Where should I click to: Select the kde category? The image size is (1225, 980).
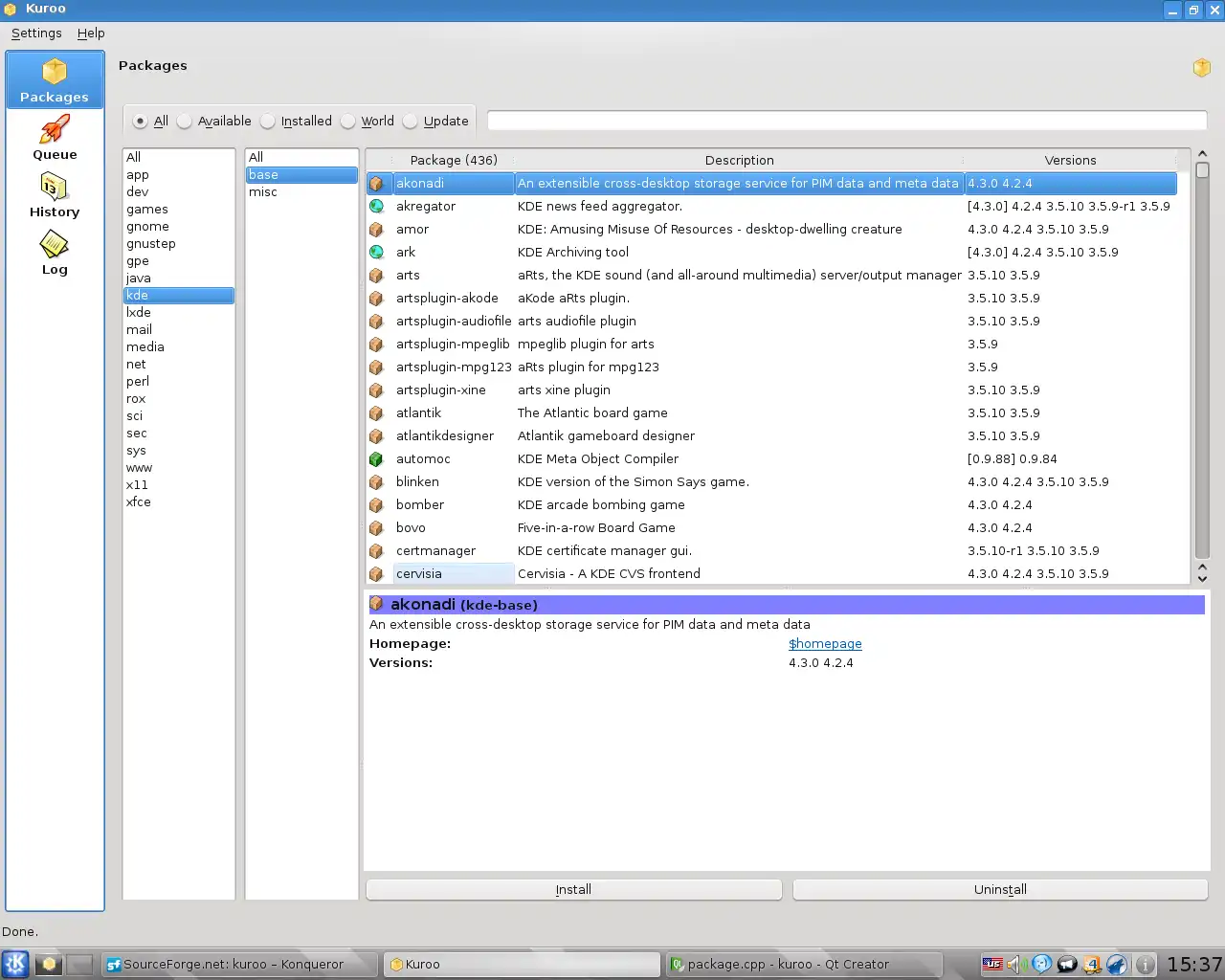[x=178, y=296]
